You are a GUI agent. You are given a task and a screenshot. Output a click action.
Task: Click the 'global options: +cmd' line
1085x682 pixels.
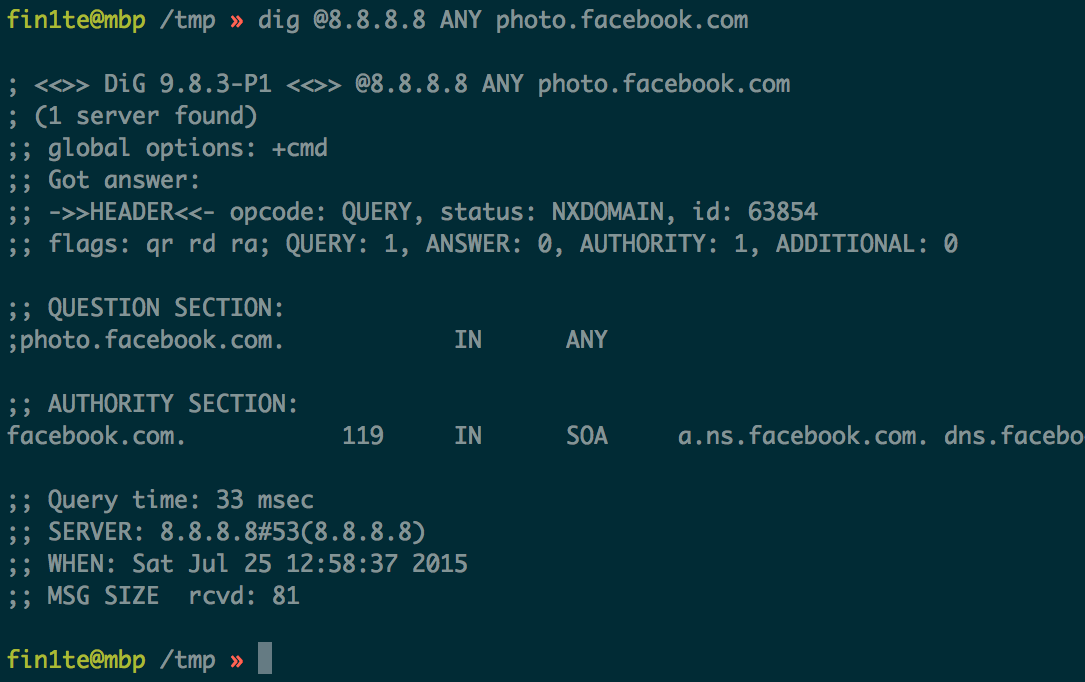click(167, 148)
